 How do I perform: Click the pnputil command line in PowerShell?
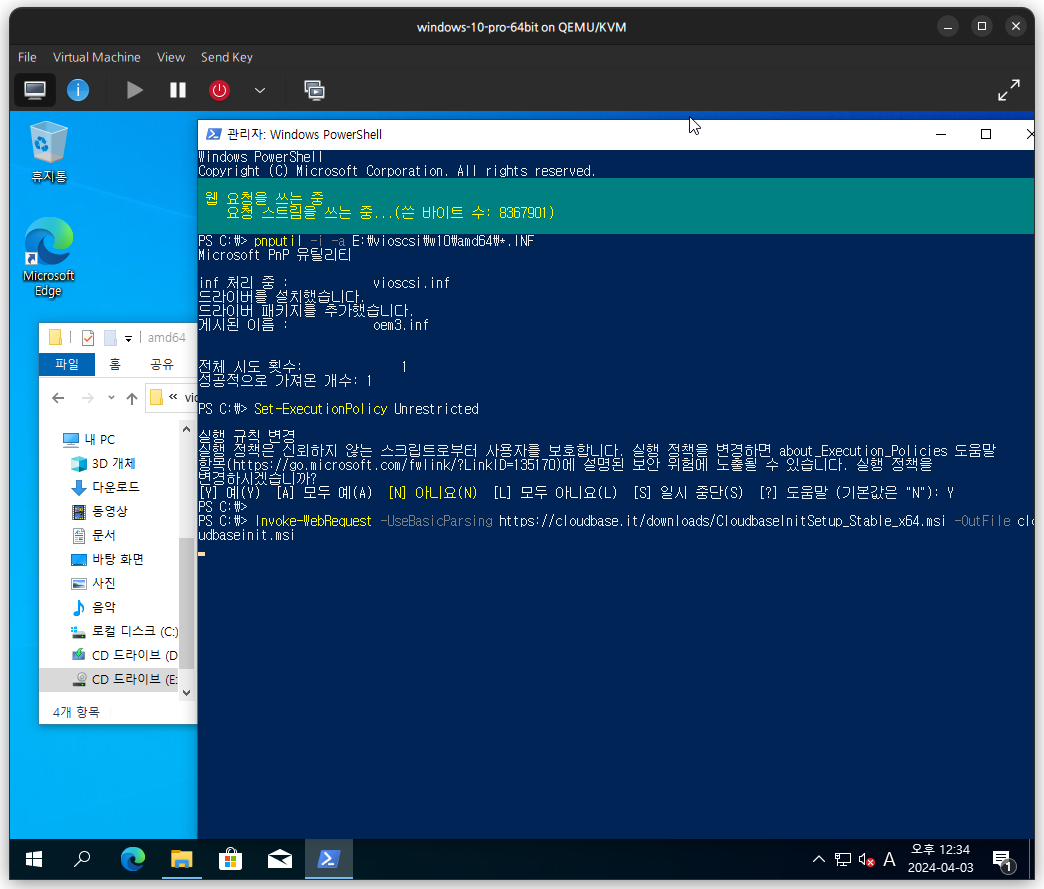click(x=366, y=241)
